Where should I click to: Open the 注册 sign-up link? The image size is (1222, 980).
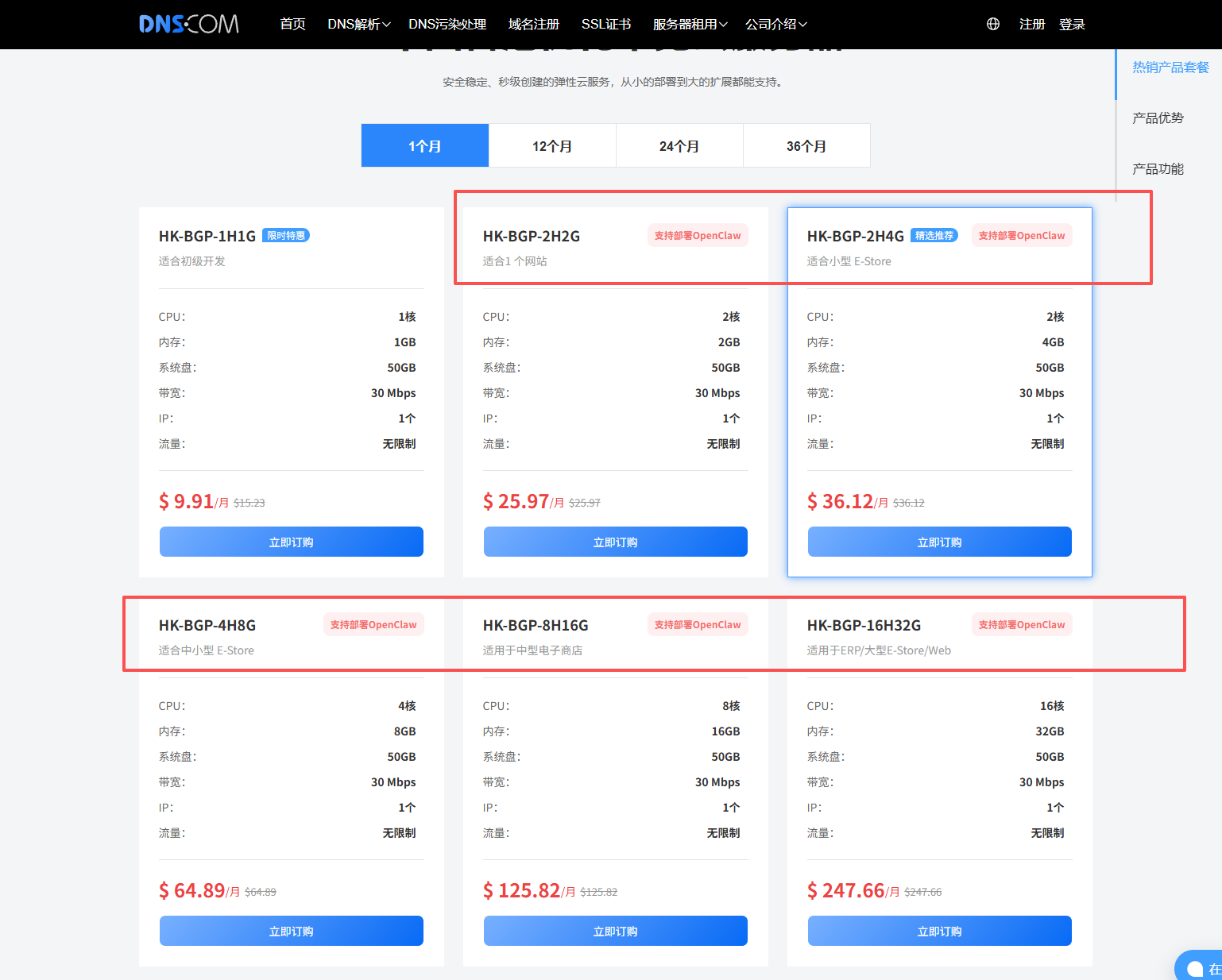point(1031,25)
